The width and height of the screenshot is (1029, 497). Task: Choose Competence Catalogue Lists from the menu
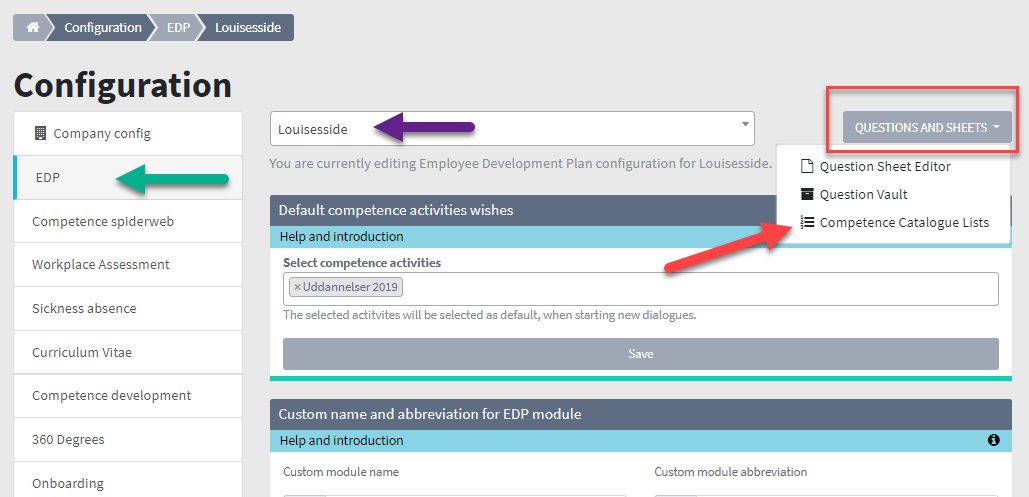coord(904,223)
